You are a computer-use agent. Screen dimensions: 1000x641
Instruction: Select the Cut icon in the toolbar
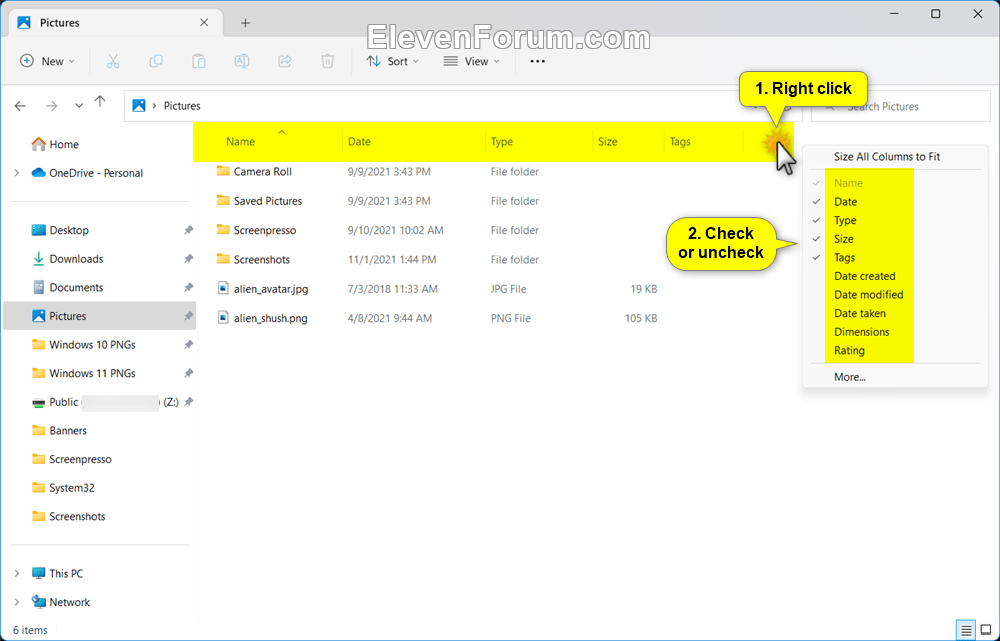tap(113, 61)
